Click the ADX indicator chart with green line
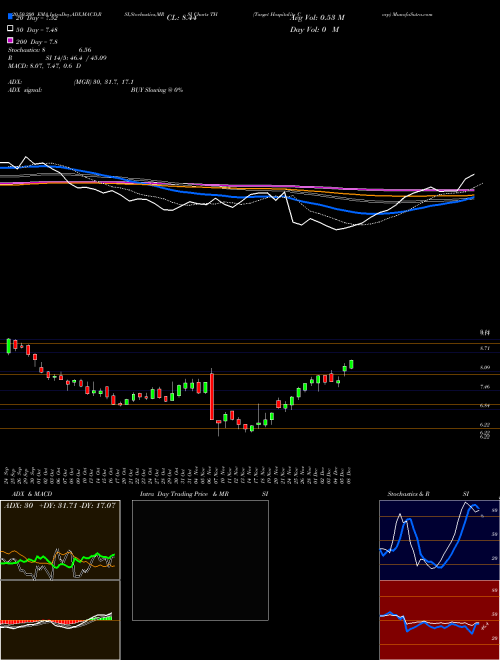The width and height of the screenshot is (500, 660). point(60,540)
